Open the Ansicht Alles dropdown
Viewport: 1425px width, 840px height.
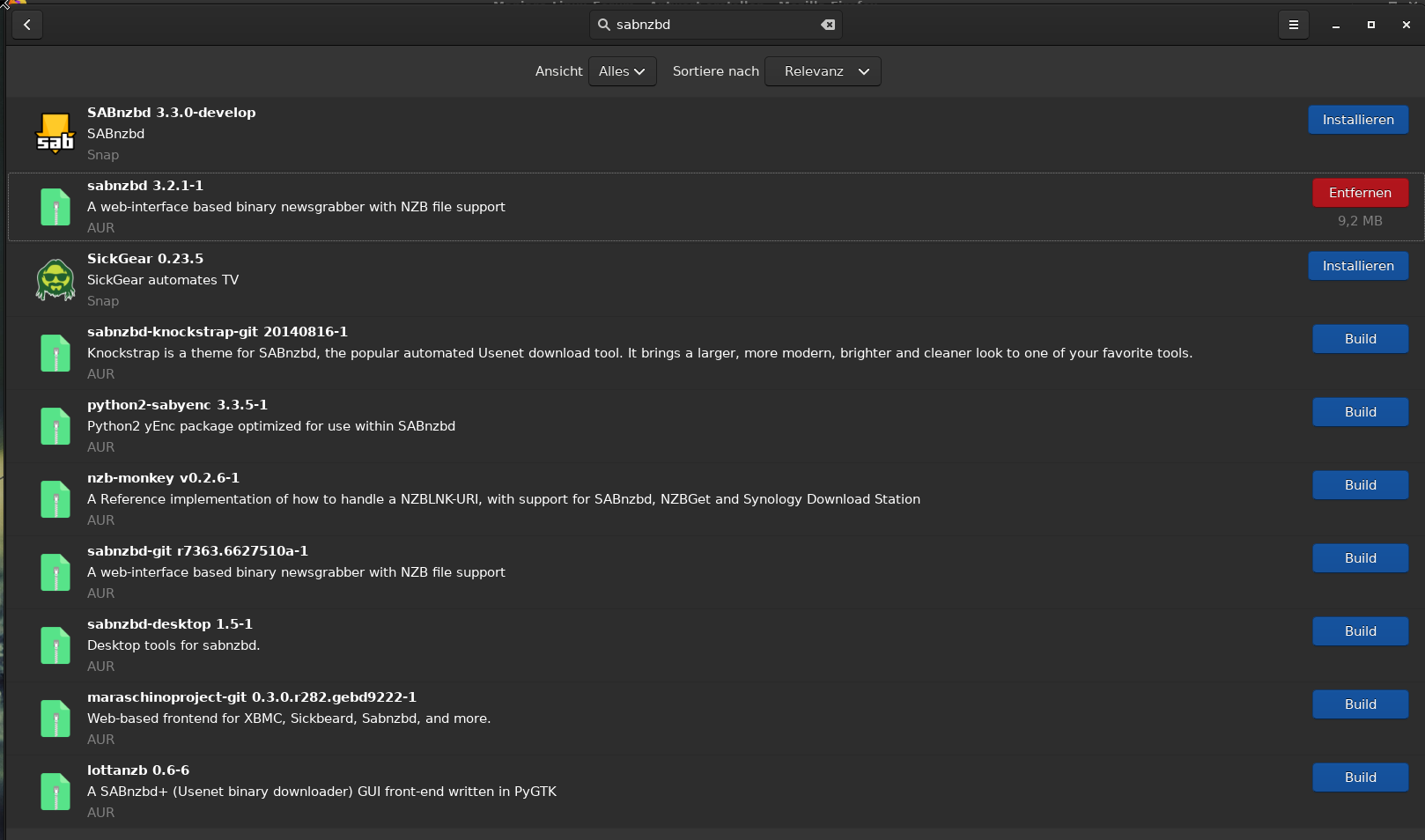(622, 71)
